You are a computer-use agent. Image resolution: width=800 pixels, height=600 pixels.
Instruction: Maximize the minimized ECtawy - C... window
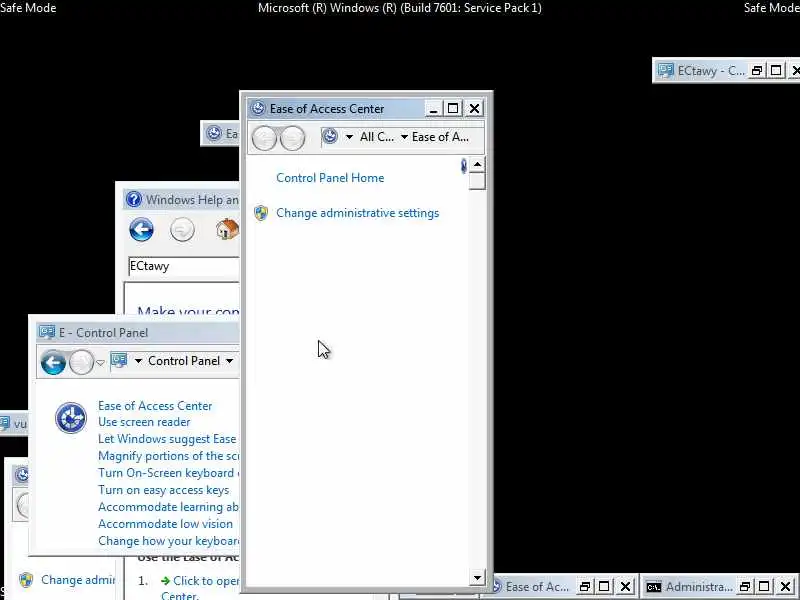pyautogui.click(x=776, y=70)
